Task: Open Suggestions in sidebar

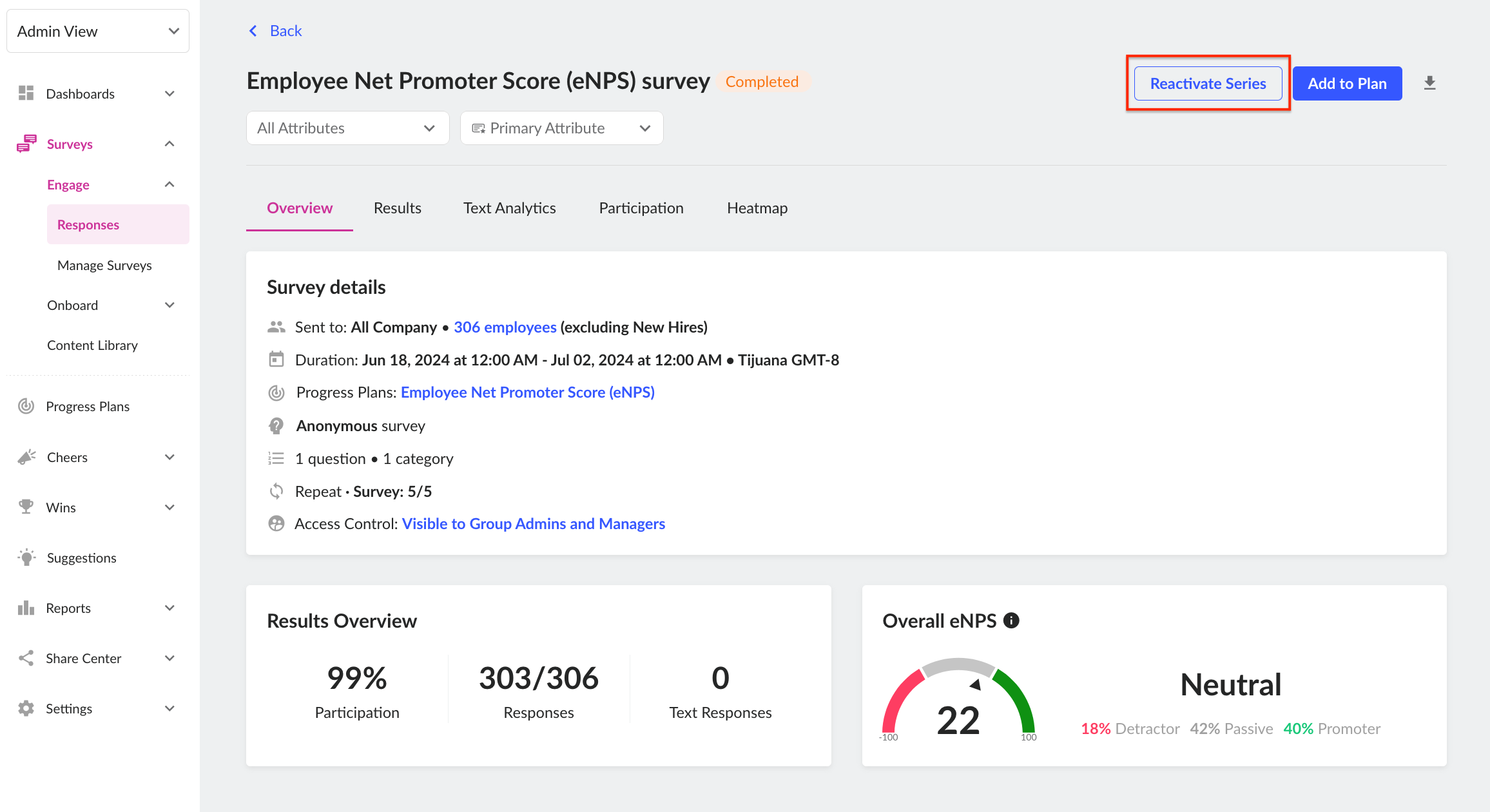Action: [x=82, y=557]
